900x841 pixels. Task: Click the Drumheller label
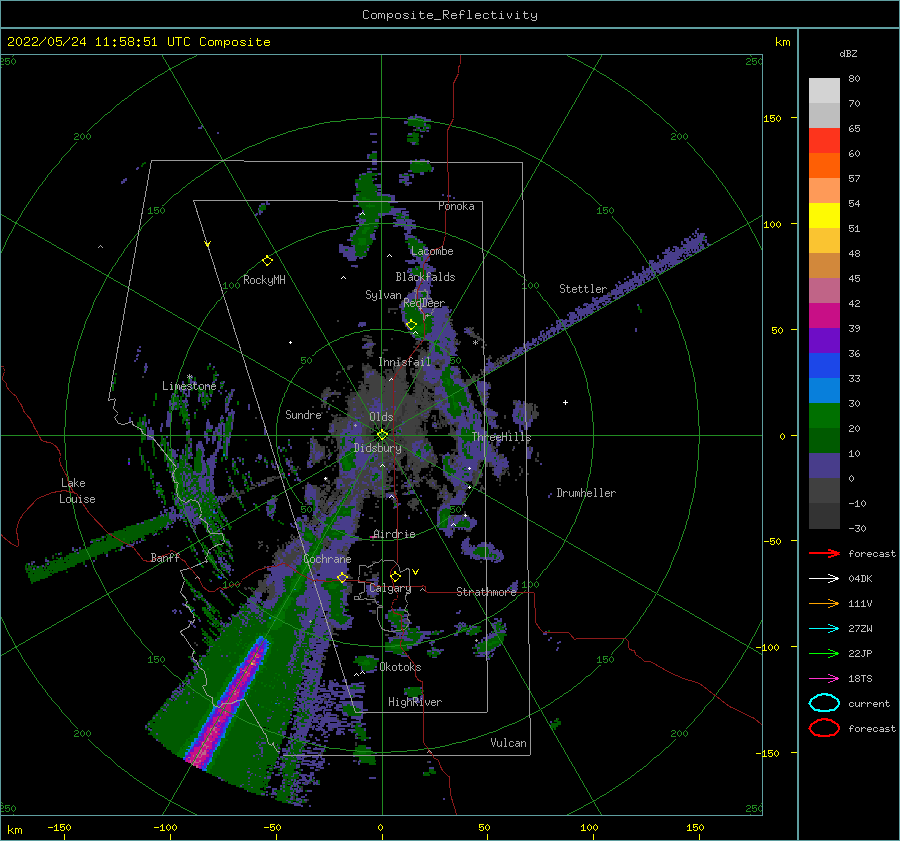coord(586,493)
